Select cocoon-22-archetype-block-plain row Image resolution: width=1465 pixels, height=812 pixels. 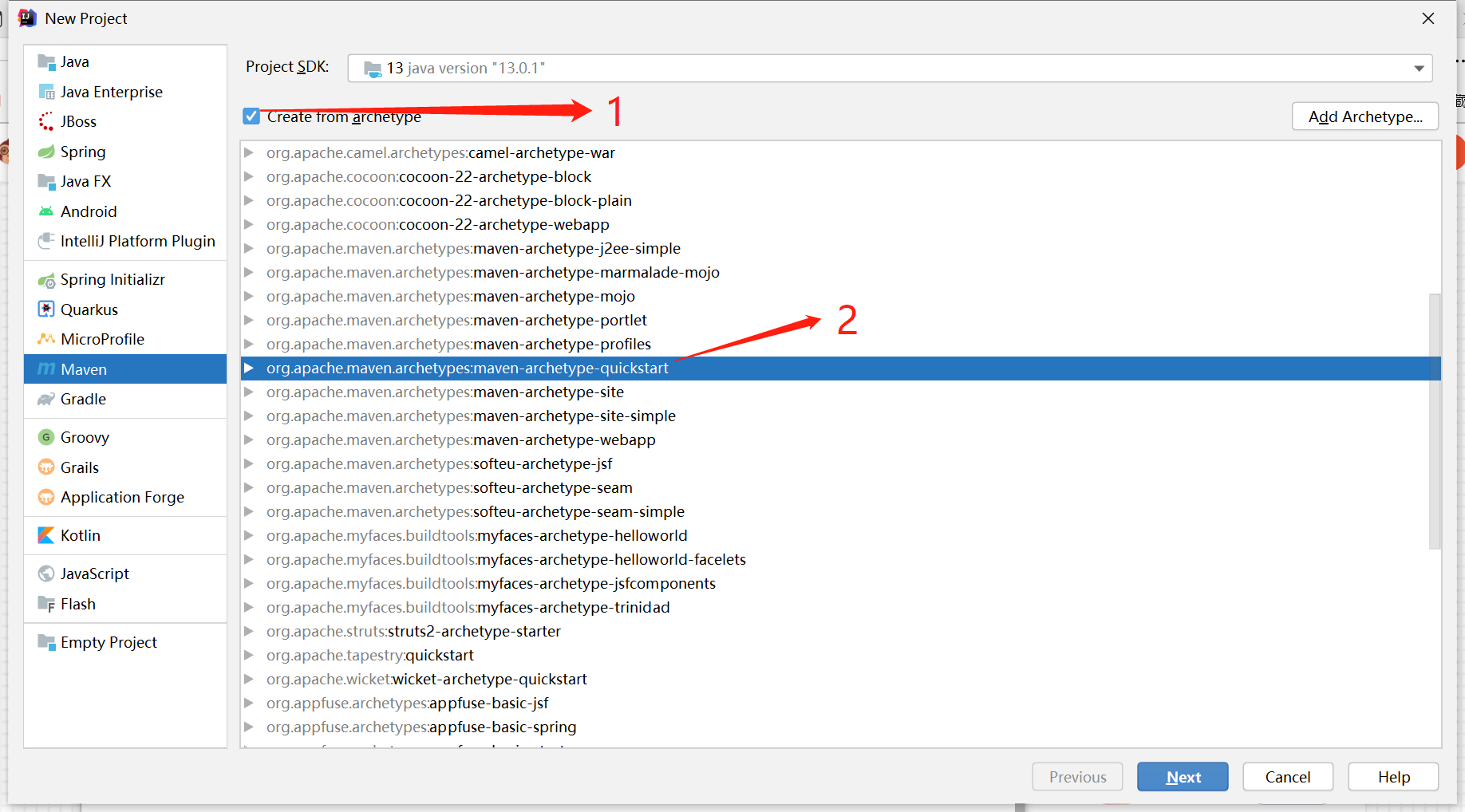coord(841,200)
